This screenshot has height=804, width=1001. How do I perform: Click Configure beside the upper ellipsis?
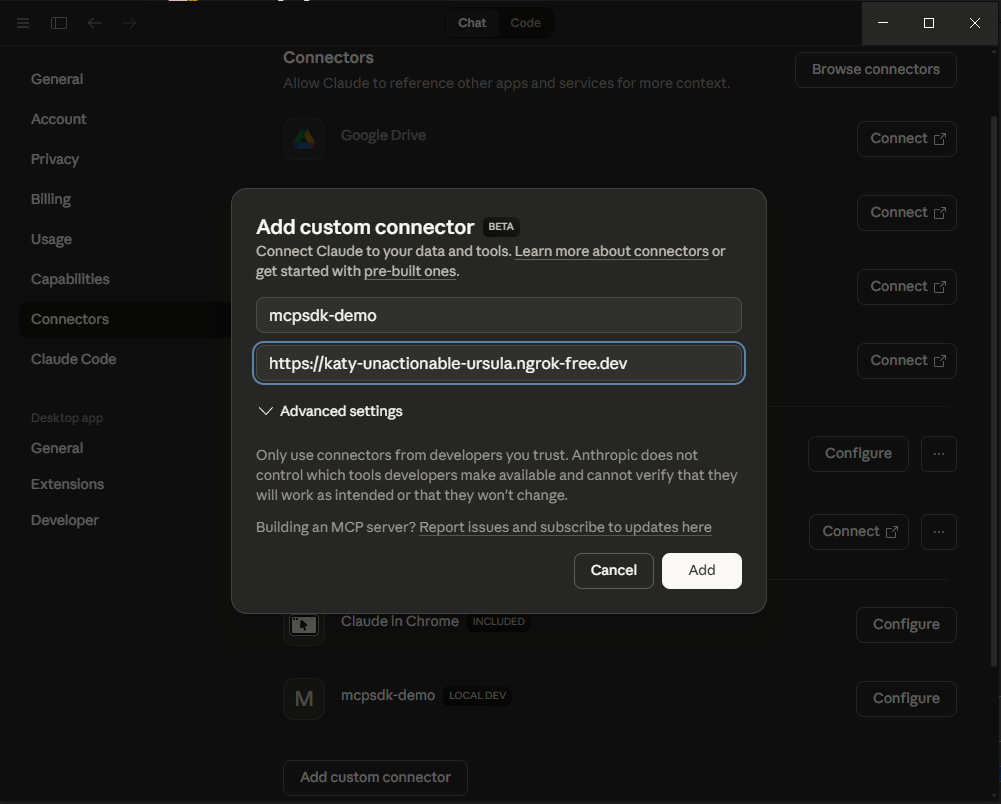tap(858, 454)
